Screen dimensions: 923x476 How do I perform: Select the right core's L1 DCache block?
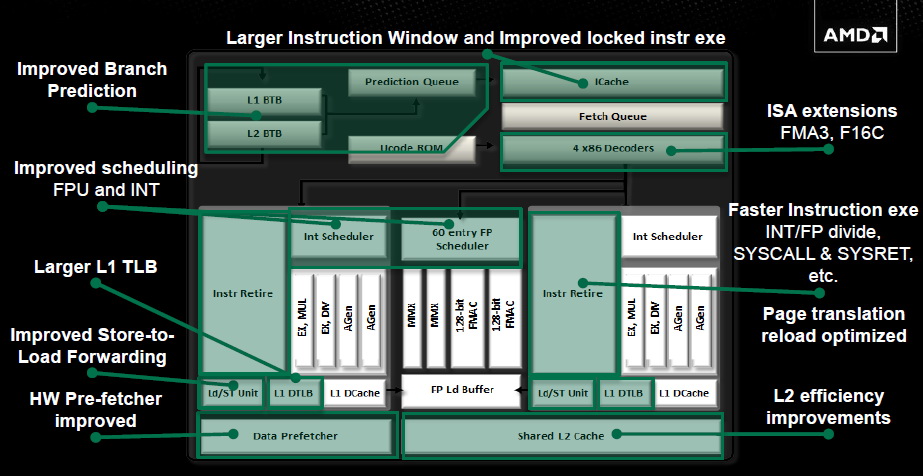tap(686, 393)
